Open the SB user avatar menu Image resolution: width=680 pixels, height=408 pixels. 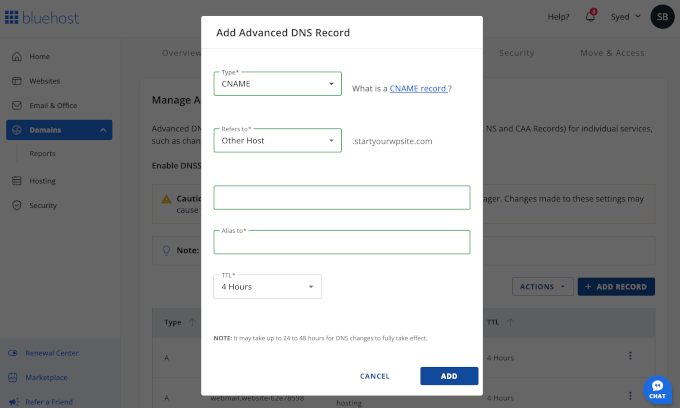662,17
